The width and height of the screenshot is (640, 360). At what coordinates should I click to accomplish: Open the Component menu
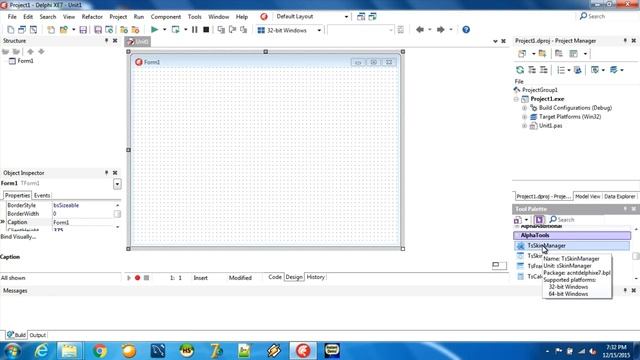[x=166, y=17]
